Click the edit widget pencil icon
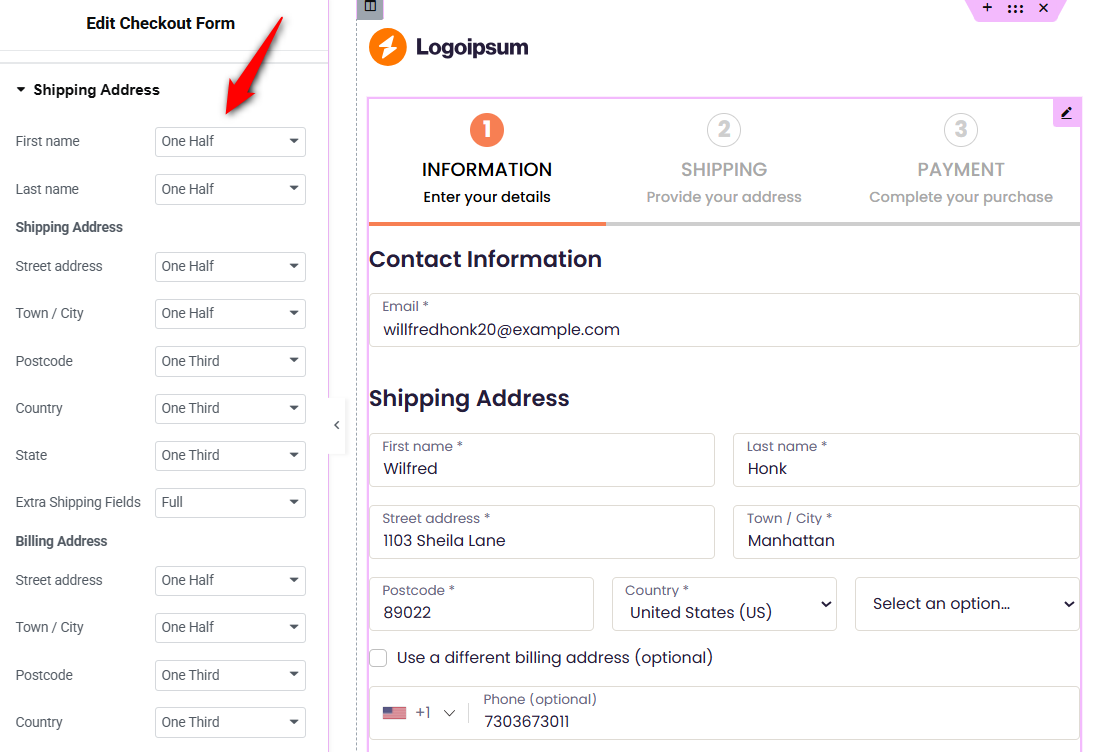 tap(1067, 113)
